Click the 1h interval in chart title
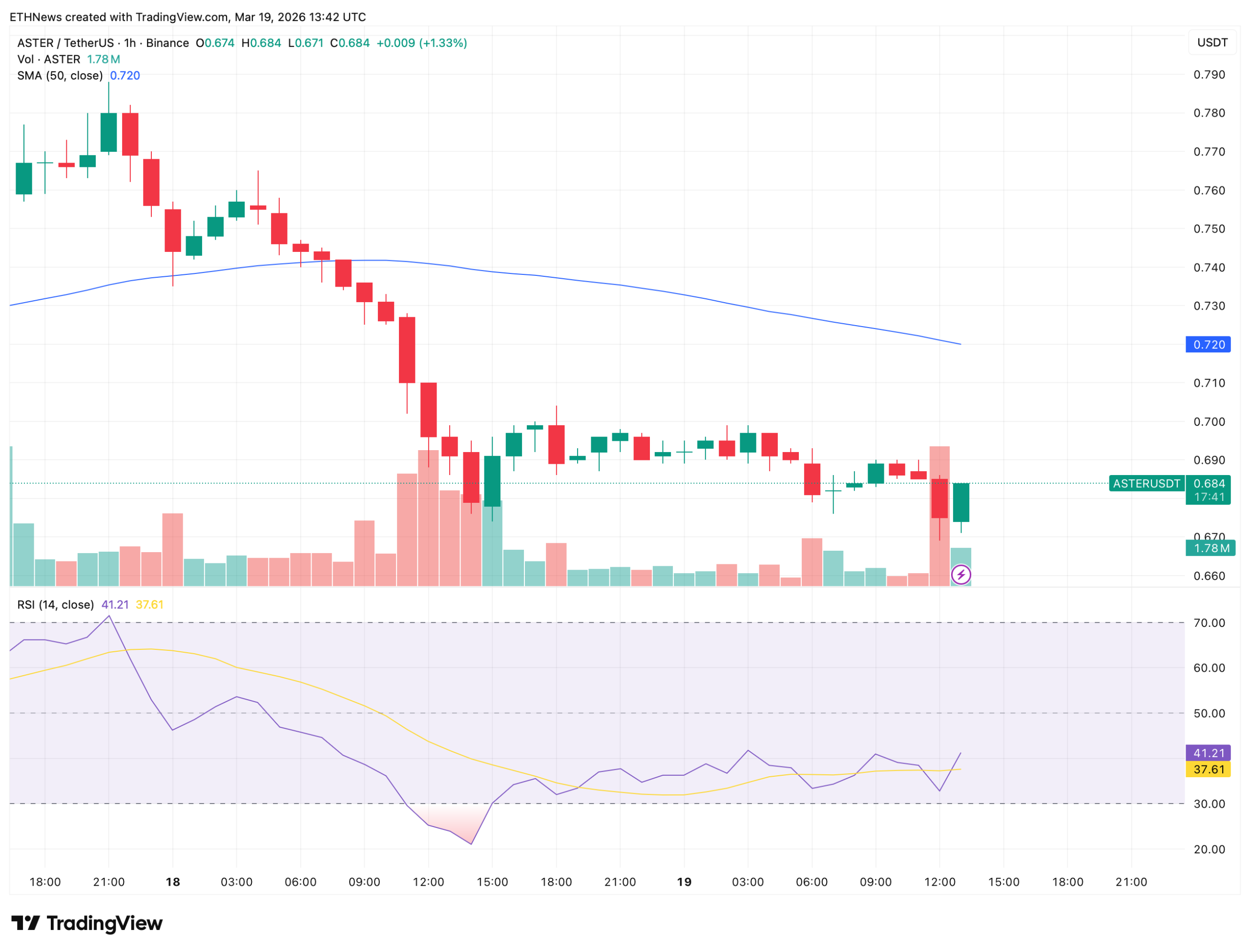Viewport: 1250px width, 952px height. point(130,43)
